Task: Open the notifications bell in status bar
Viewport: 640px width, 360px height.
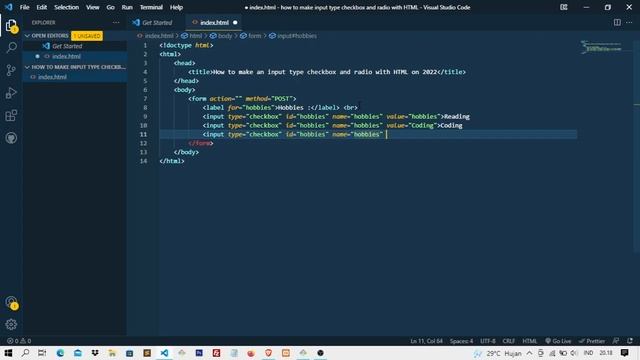Action: click(630, 341)
